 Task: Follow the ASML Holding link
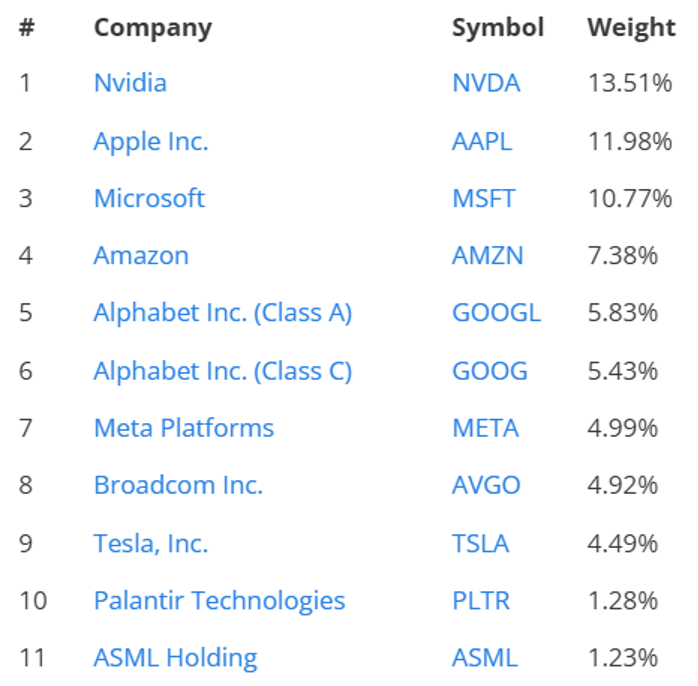175,658
